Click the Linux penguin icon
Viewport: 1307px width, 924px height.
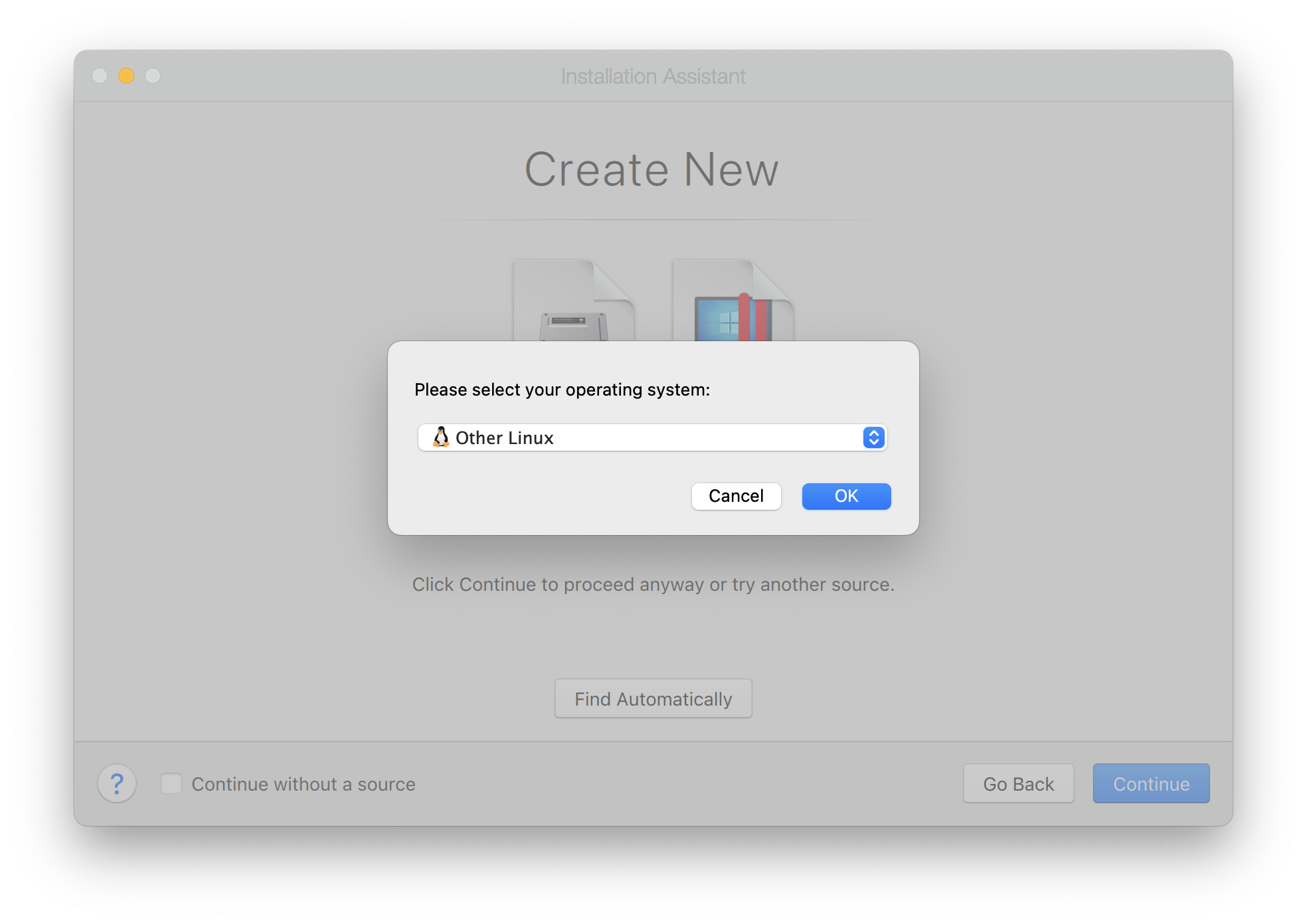point(441,437)
